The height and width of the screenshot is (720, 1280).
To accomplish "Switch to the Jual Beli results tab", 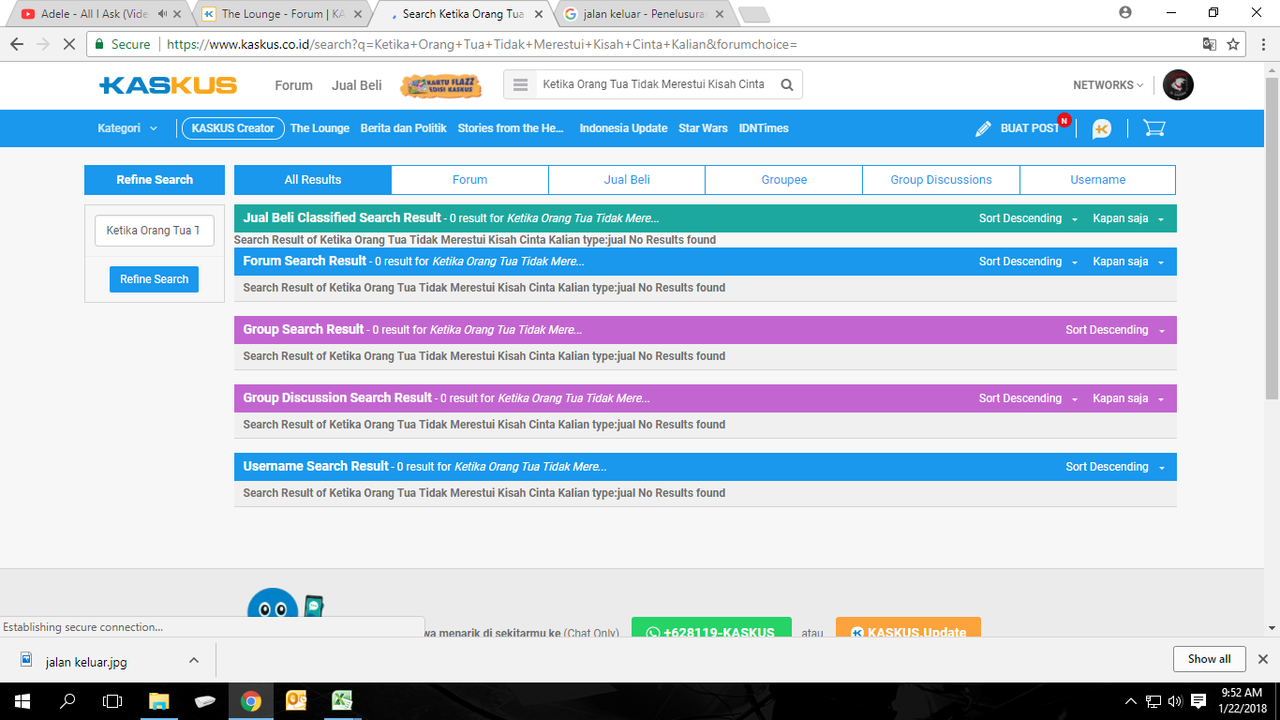I will (x=627, y=180).
